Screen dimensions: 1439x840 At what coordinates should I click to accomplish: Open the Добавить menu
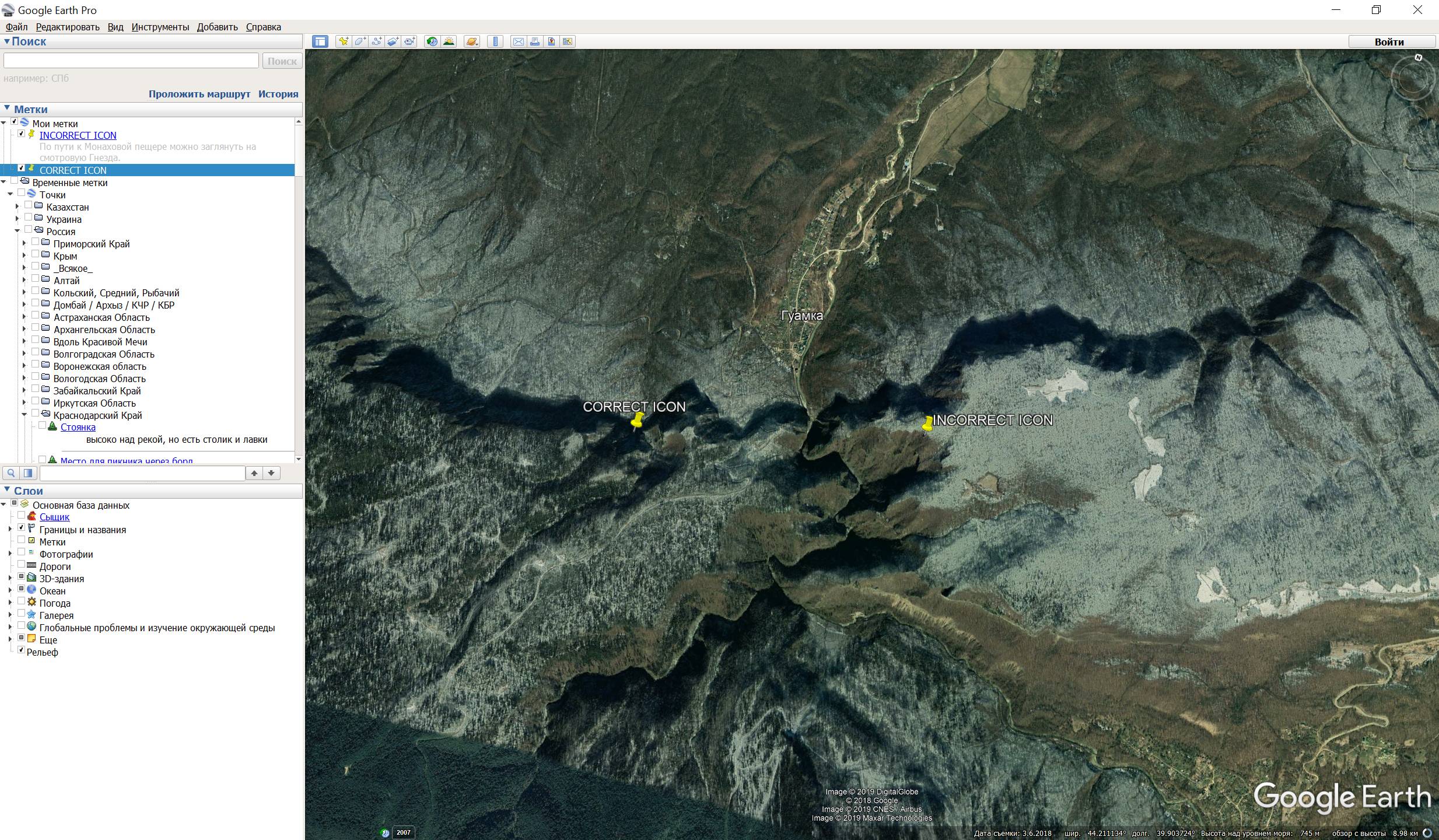[x=217, y=27]
